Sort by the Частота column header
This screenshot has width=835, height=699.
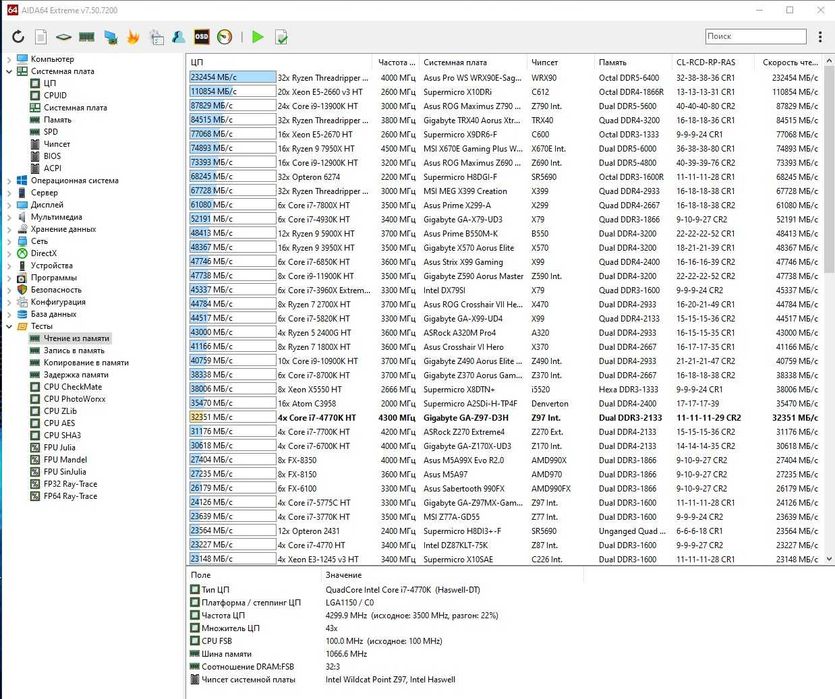[396, 62]
